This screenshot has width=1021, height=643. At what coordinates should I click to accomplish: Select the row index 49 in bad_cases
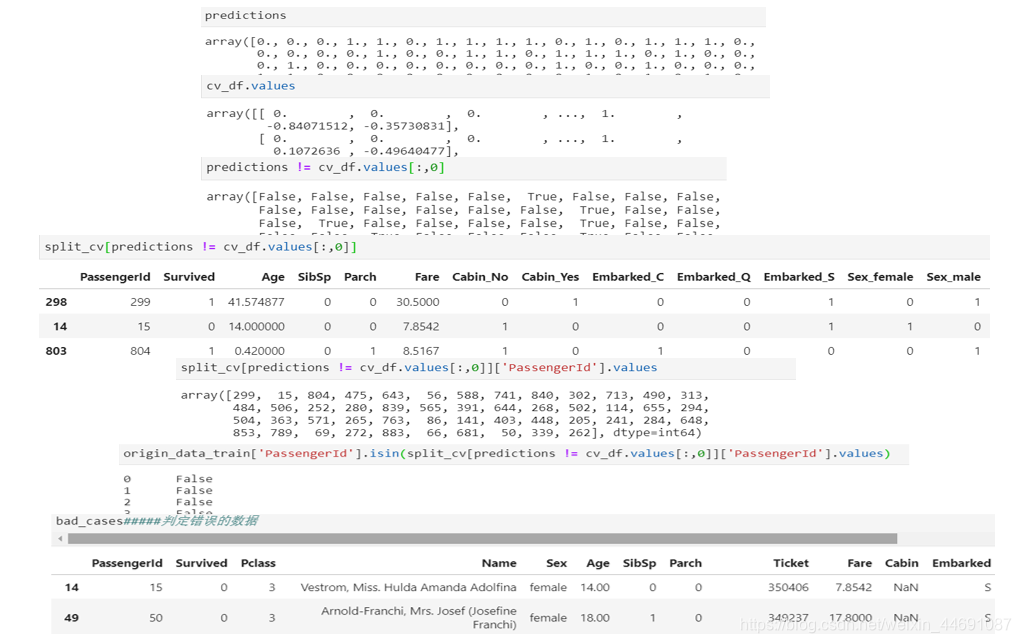pyautogui.click(x=72, y=618)
